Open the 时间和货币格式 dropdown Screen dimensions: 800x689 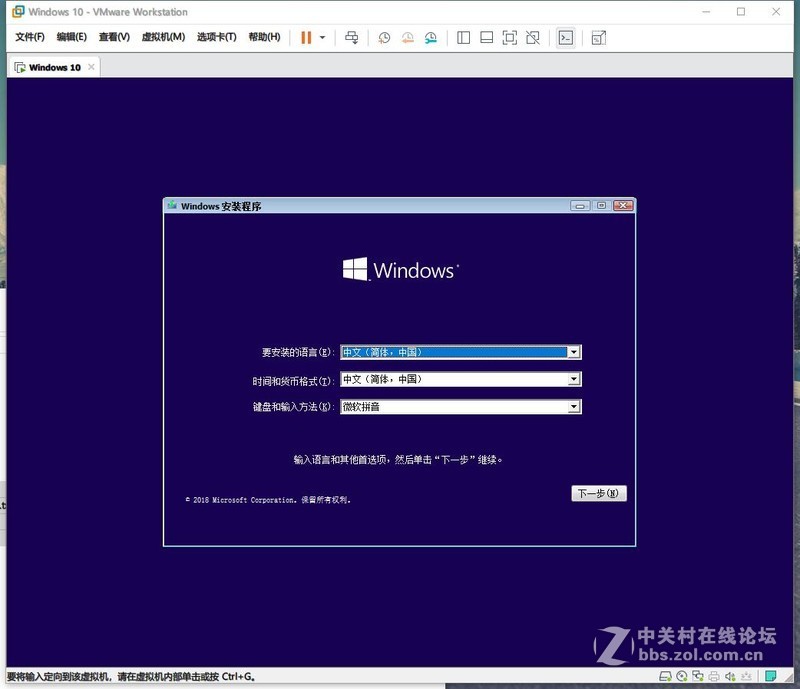coord(574,379)
